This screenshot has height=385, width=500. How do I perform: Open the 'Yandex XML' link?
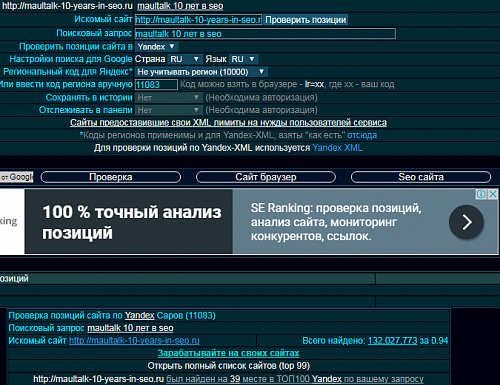pos(337,148)
